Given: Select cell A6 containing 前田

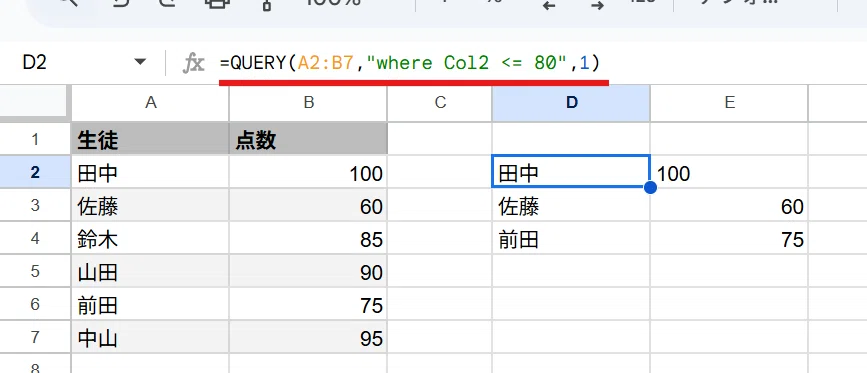Looking at the screenshot, I should tap(150, 304).
